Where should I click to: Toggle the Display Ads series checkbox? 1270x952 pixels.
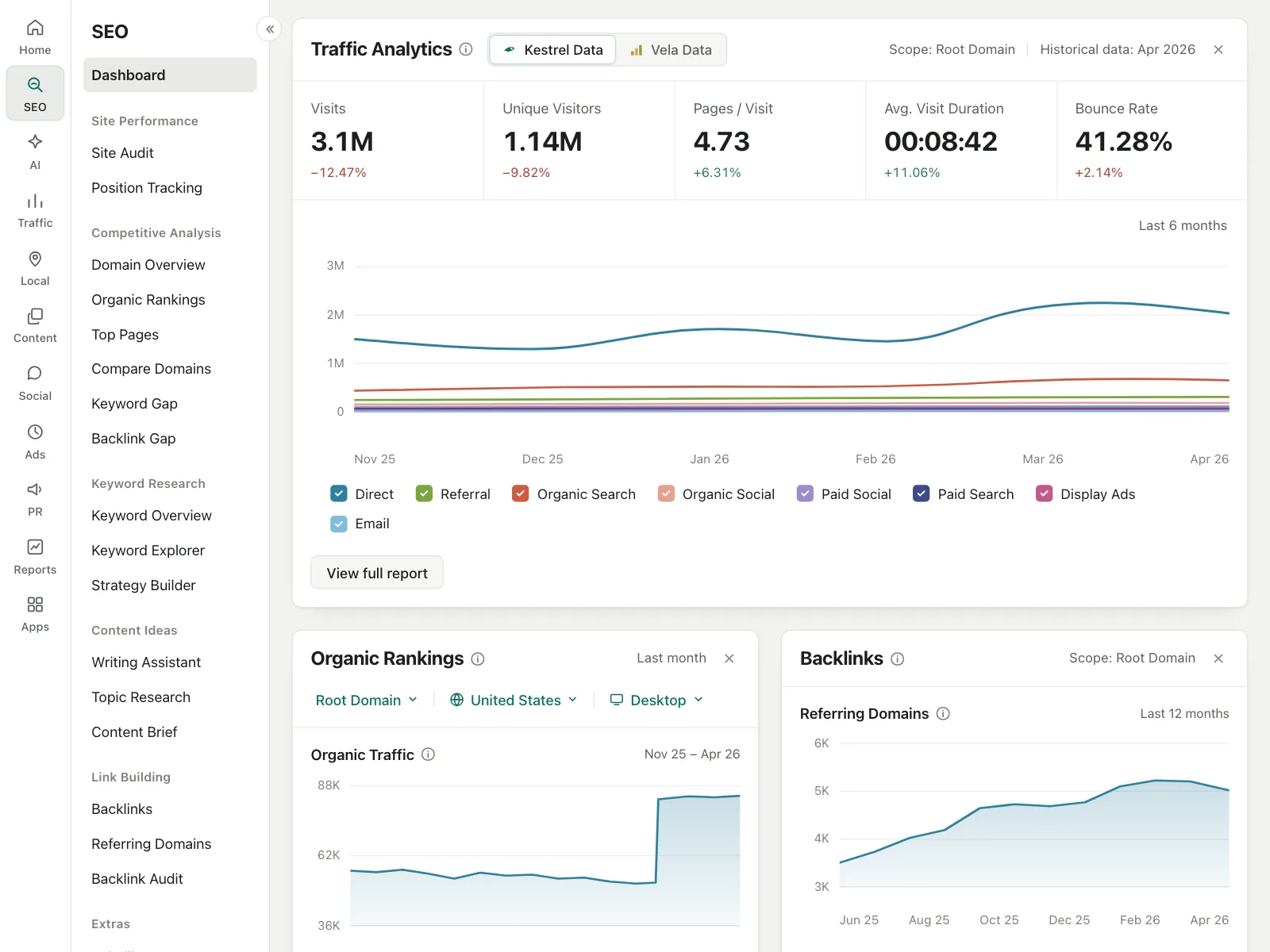(1045, 493)
